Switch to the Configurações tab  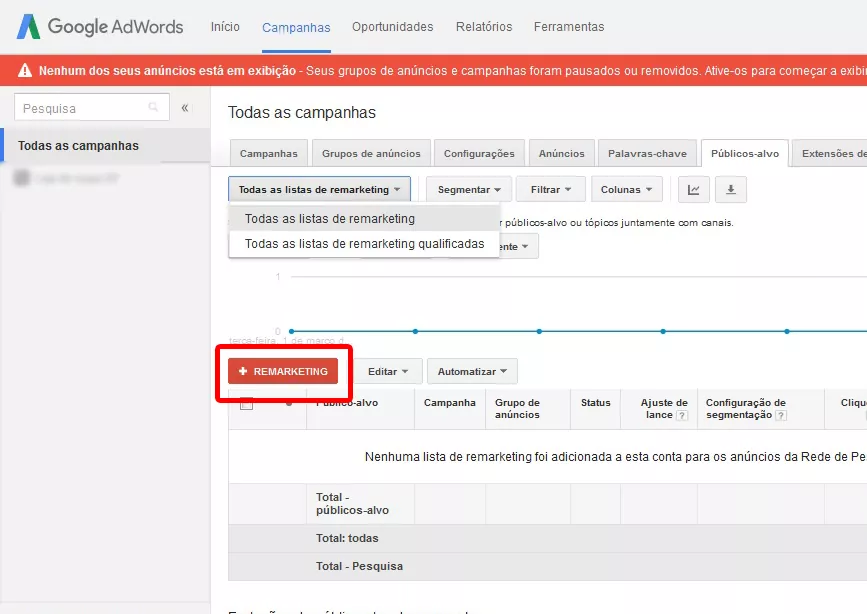[479, 153]
